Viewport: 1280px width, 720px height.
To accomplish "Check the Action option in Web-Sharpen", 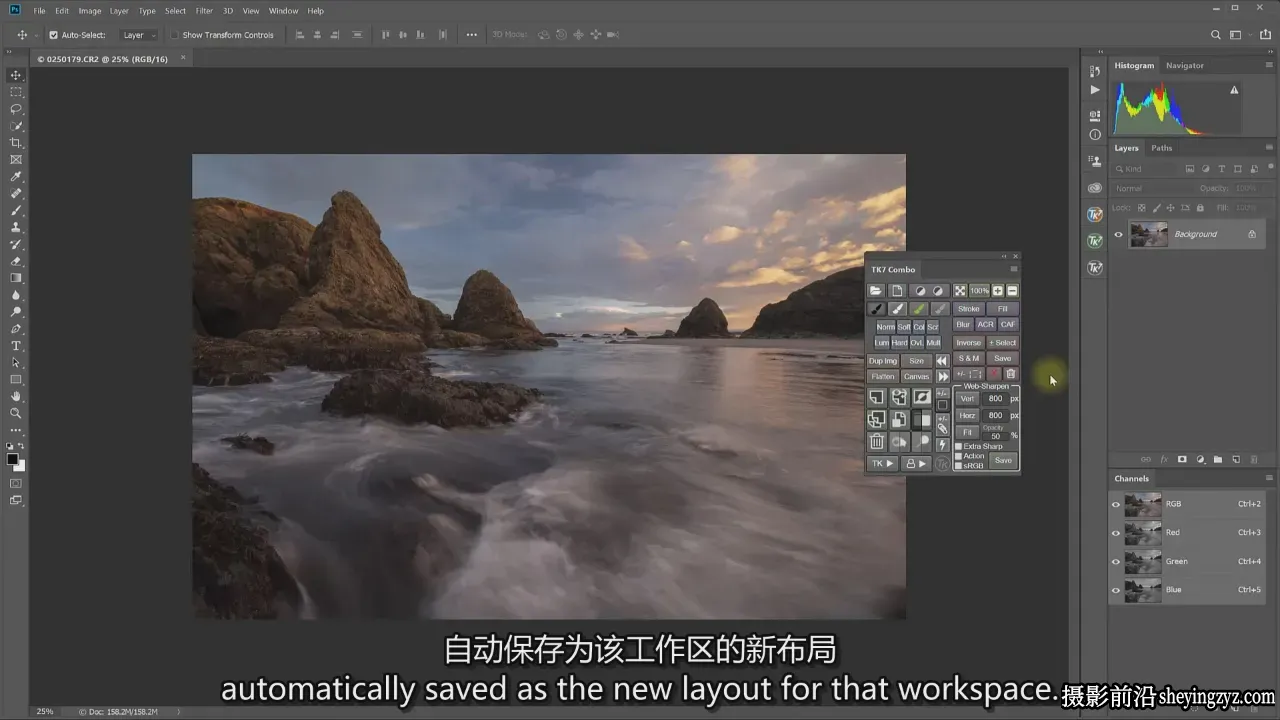I will click(959, 456).
